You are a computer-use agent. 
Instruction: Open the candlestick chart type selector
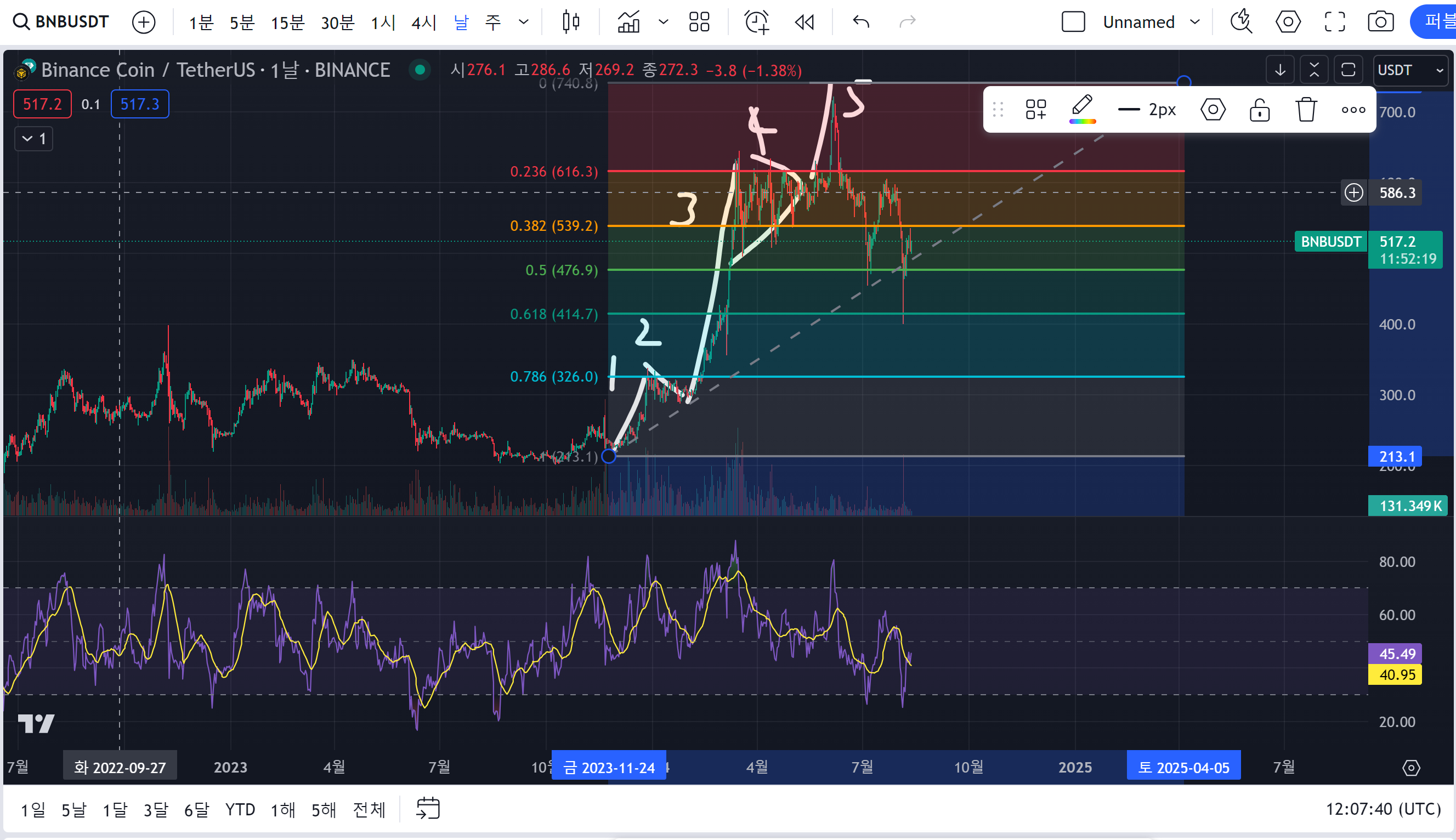(571, 22)
